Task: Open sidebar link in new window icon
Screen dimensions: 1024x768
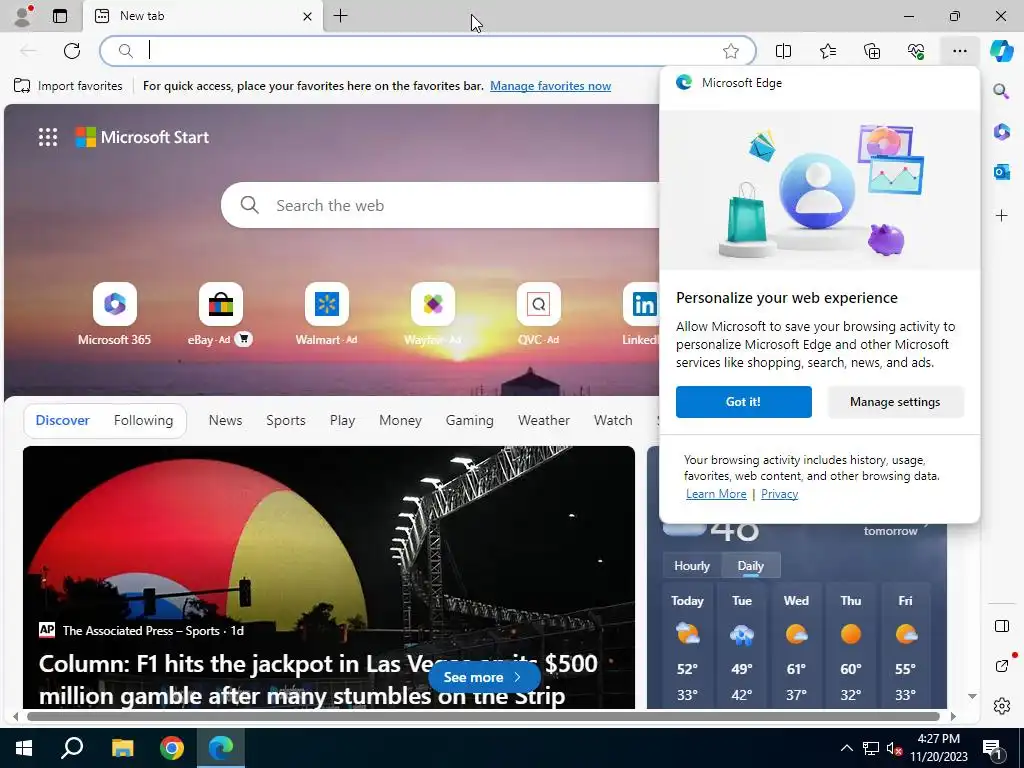Action: [x=1002, y=665]
